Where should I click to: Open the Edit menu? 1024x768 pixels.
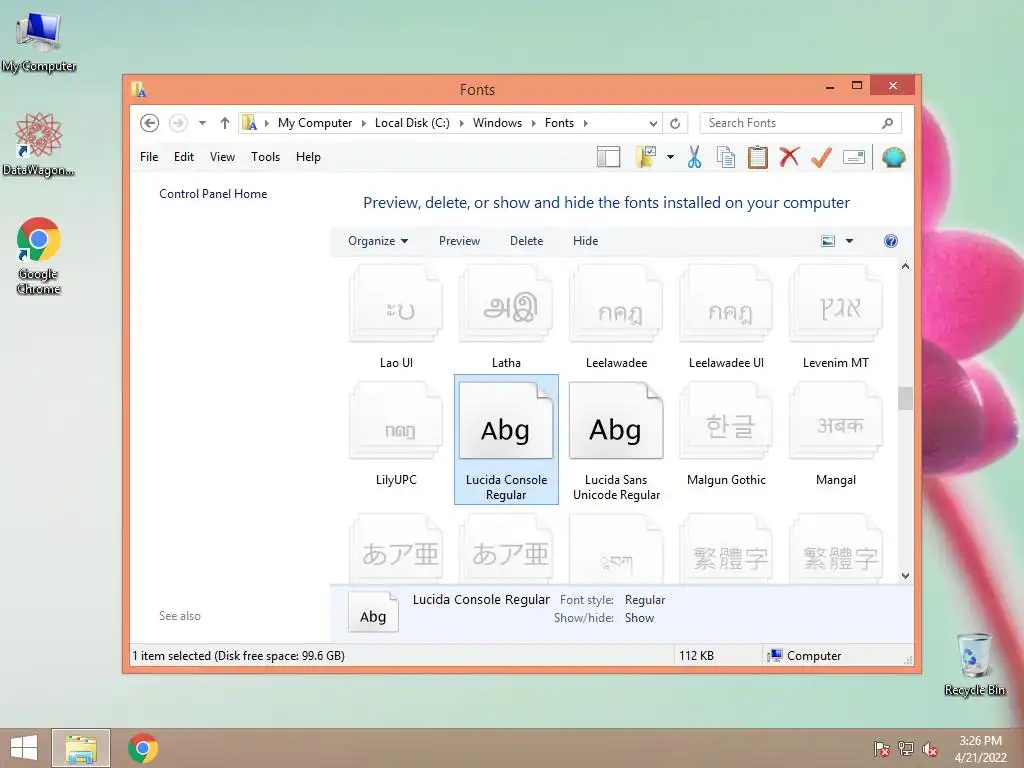click(x=184, y=157)
